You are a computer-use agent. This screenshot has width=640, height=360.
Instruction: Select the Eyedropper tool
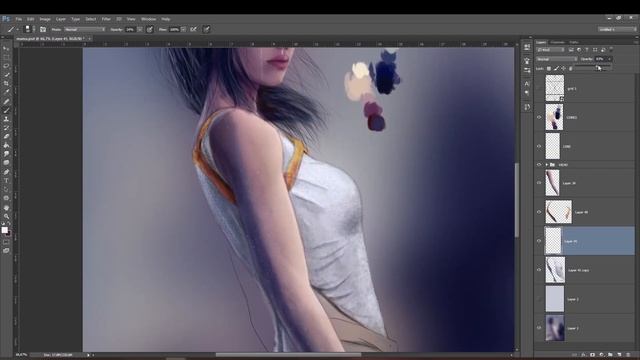click(6, 92)
